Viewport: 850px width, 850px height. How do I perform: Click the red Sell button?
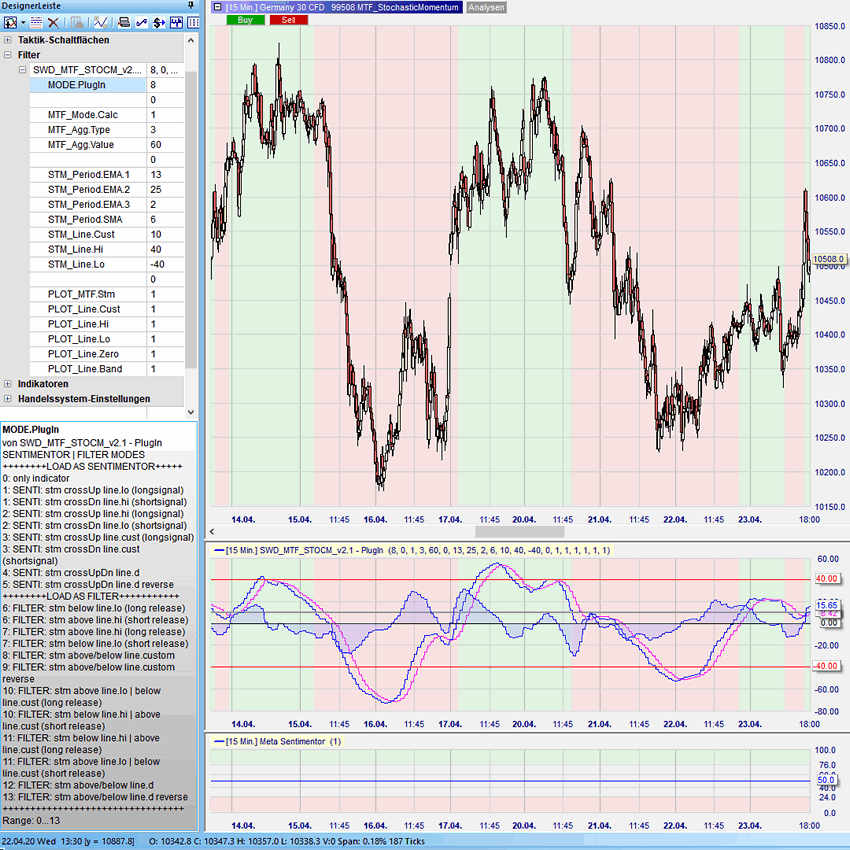[288, 20]
